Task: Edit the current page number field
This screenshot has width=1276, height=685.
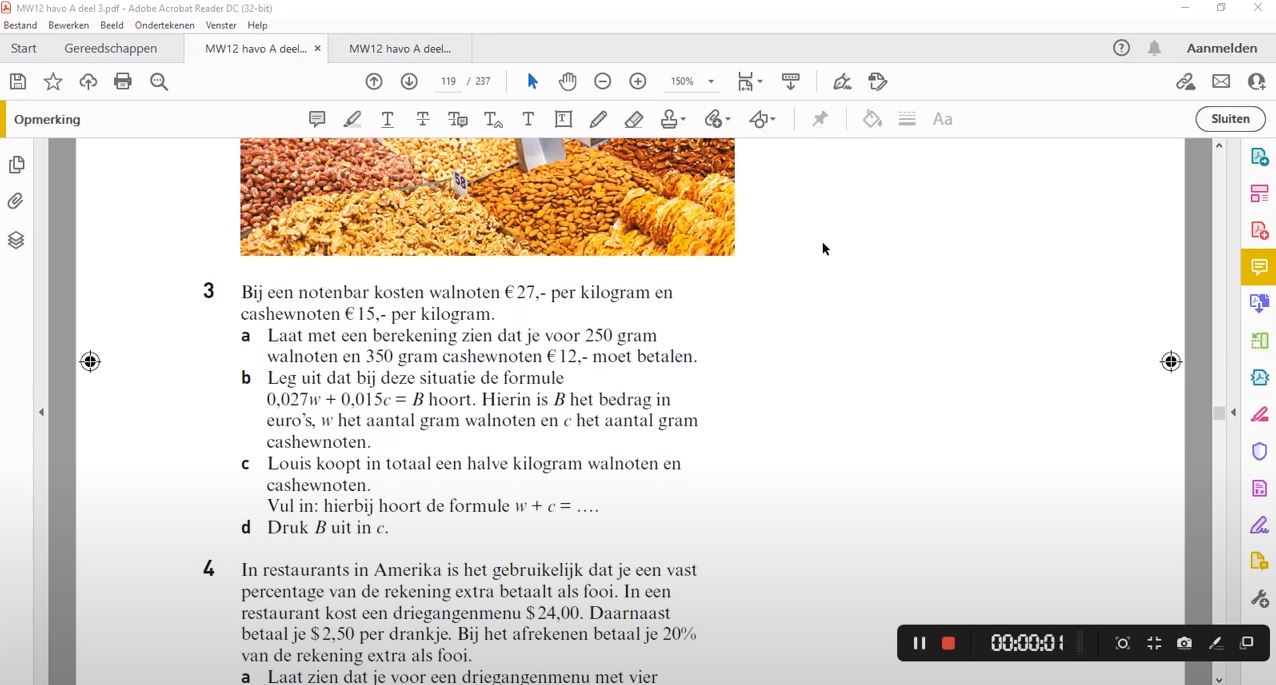Action: 448,82
